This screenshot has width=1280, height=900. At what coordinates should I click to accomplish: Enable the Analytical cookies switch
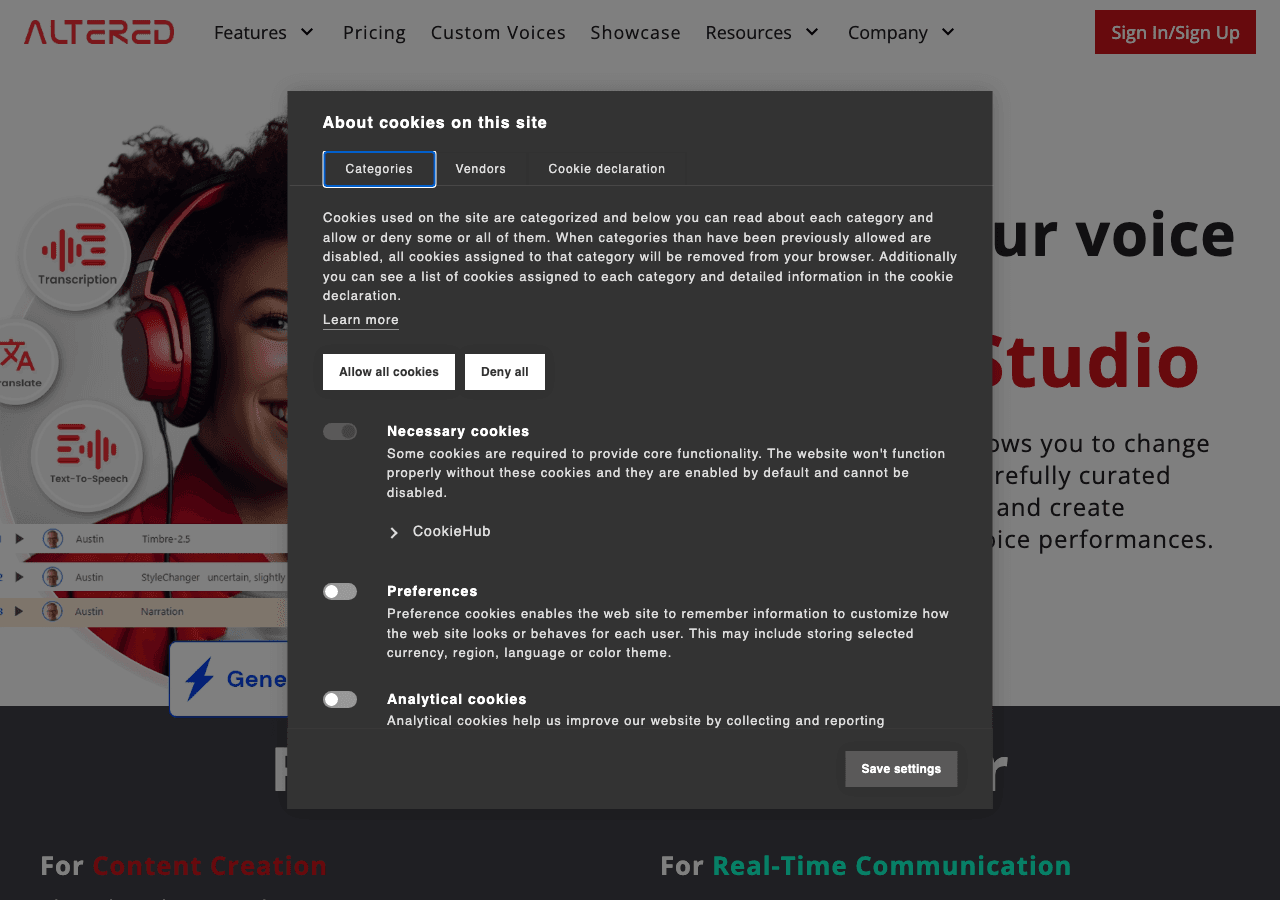point(340,700)
